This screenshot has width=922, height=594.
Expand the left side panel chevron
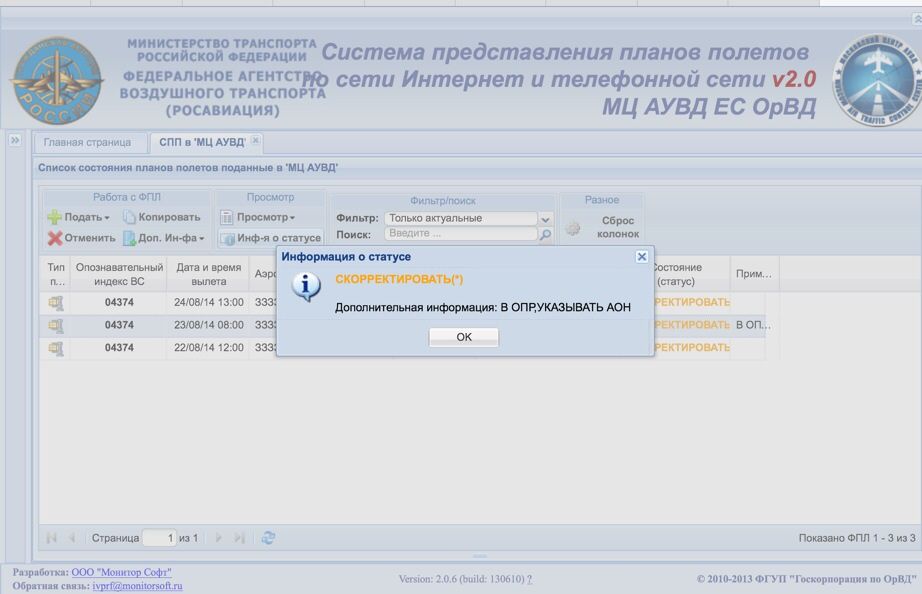[x=15, y=140]
